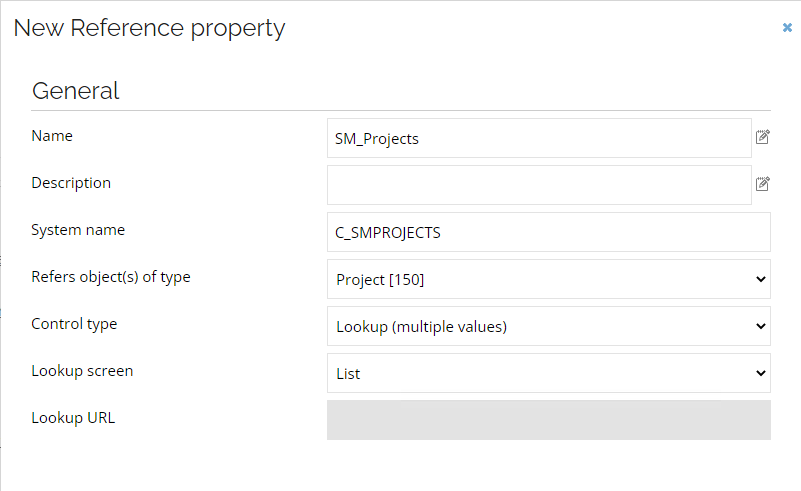Click the Name label

pos(52,136)
